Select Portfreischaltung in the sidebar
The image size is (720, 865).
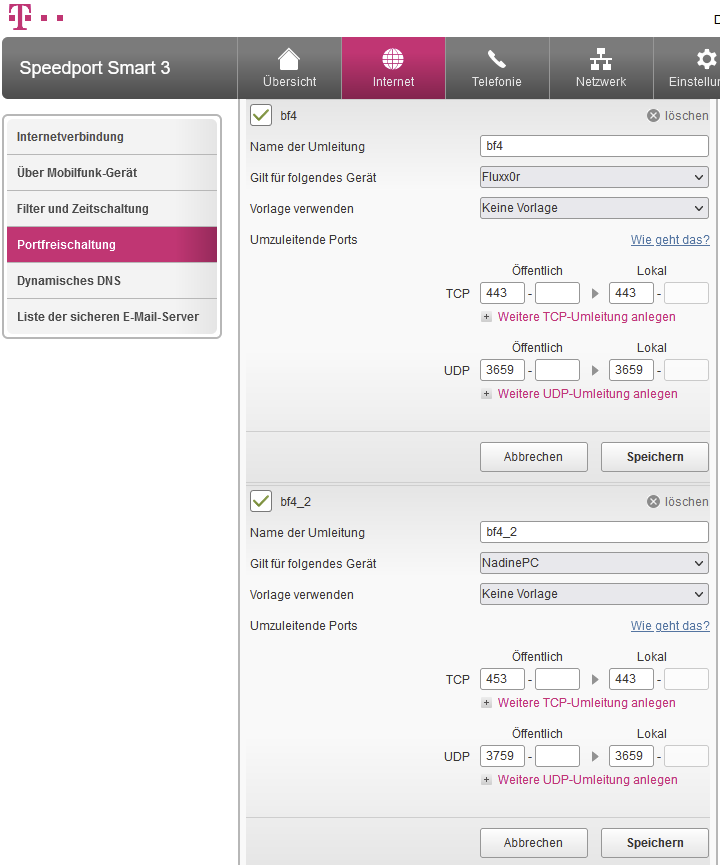click(112, 244)
